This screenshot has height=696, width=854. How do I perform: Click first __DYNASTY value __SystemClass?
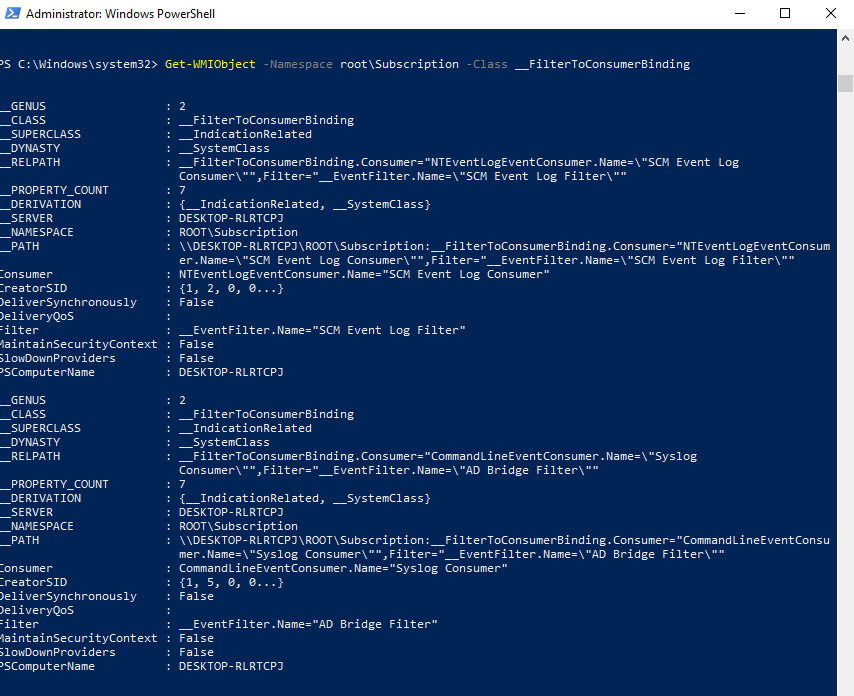tap(224, 148)
